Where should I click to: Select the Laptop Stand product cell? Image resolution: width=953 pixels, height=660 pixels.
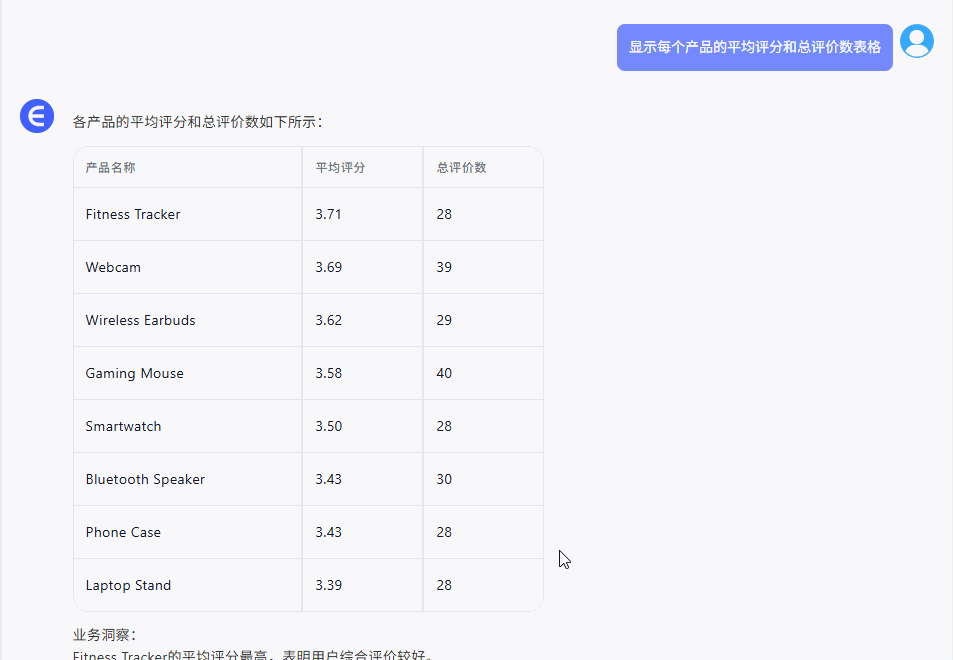[188, 585]
